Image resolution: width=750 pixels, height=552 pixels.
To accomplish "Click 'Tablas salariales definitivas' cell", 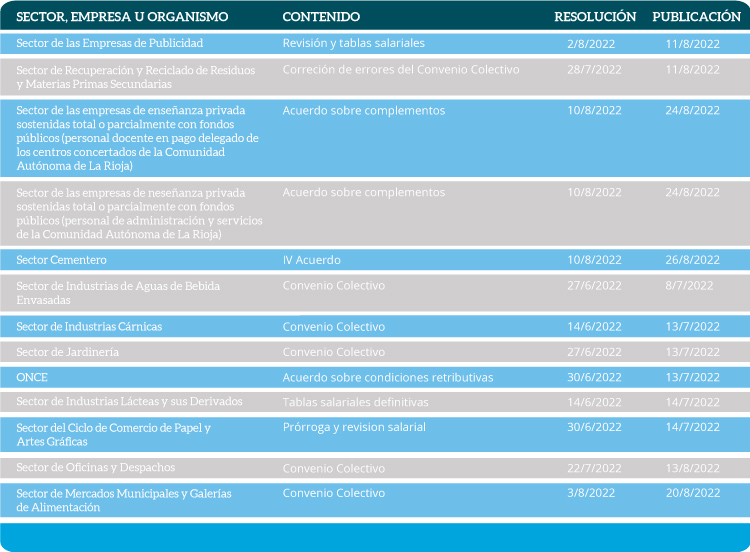I will point(355,402).
